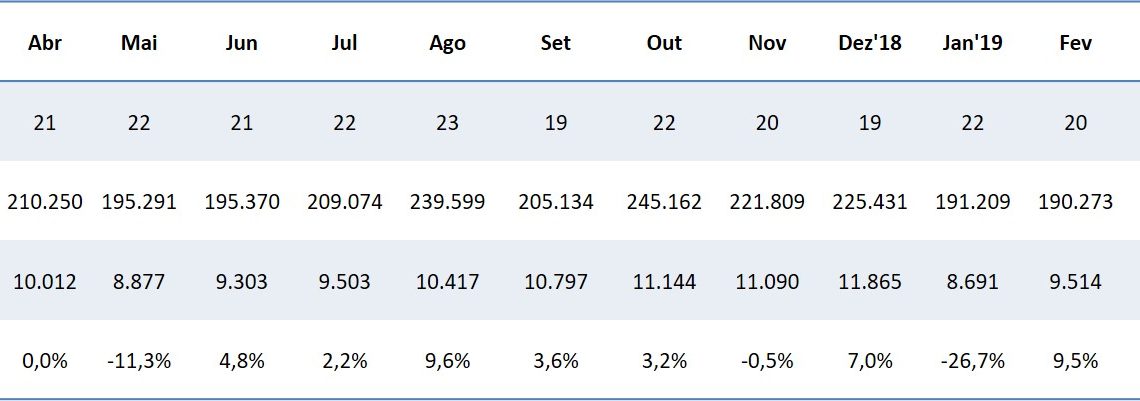Click the -11,3% cell under Mai
1140x401 pixels.
(x=138, y=361)
